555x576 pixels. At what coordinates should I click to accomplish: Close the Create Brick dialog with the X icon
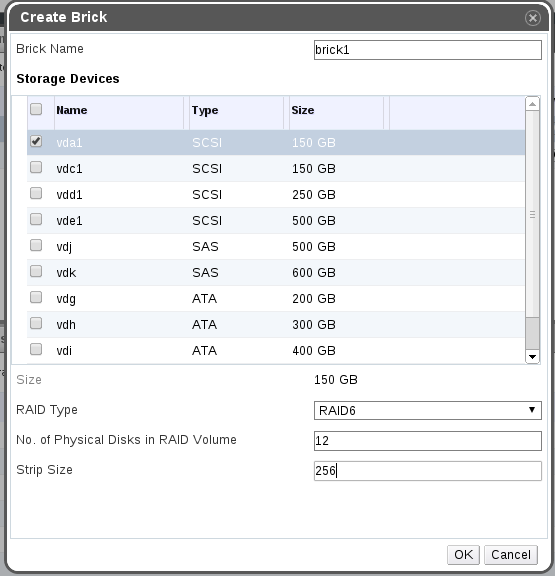coord(533,18)
